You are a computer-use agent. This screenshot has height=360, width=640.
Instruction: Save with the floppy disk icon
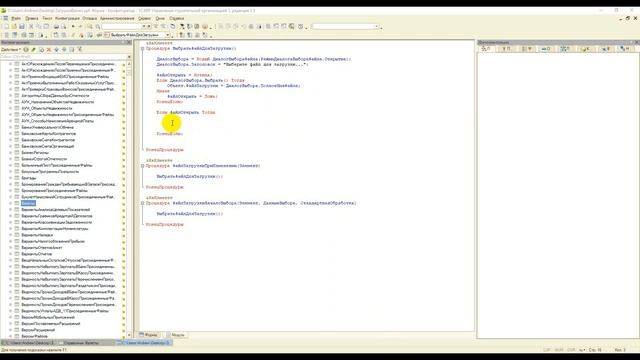(x=22, y=27)
